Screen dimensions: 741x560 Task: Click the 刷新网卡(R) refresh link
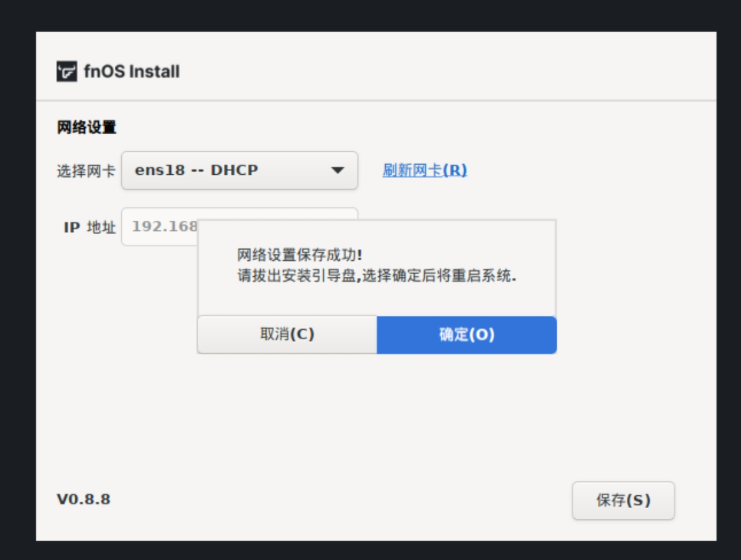point(424,170)
